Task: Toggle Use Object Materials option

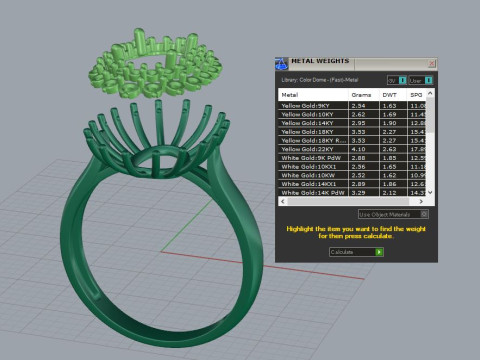Action: pos(393,214)
